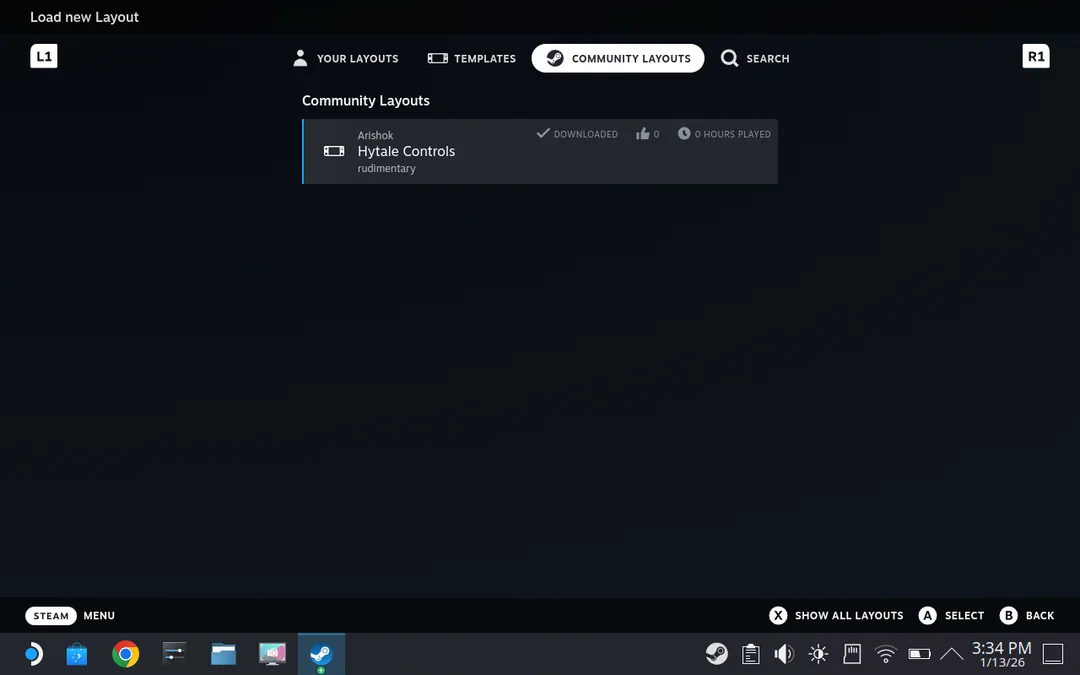Click Show All Layouts button

[x=836, y=616]
